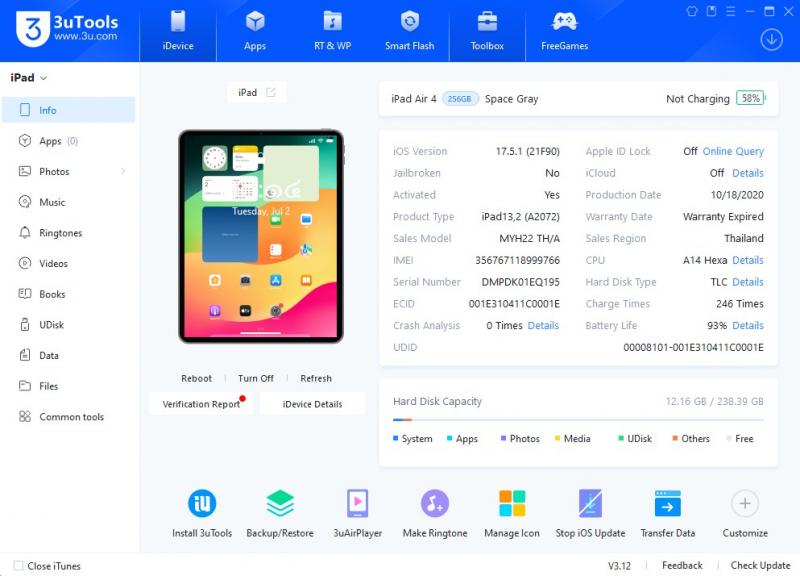Click Online Query for Apple ID Lock
The height and width of the screenshot is (576, 800).
[x=733, y=152]
